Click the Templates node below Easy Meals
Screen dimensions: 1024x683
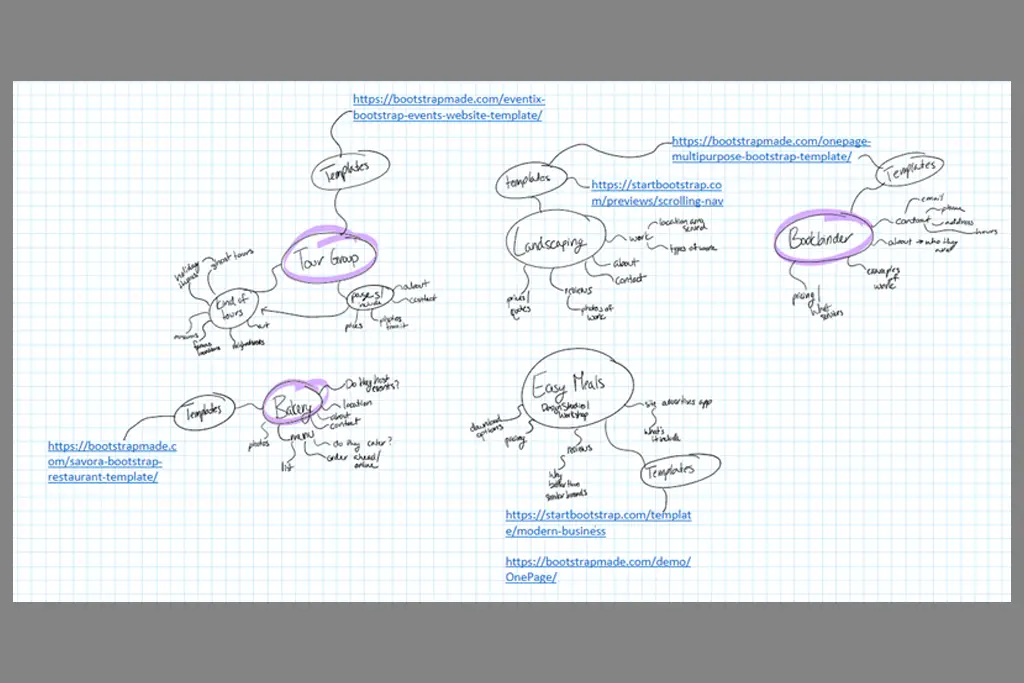679,468
